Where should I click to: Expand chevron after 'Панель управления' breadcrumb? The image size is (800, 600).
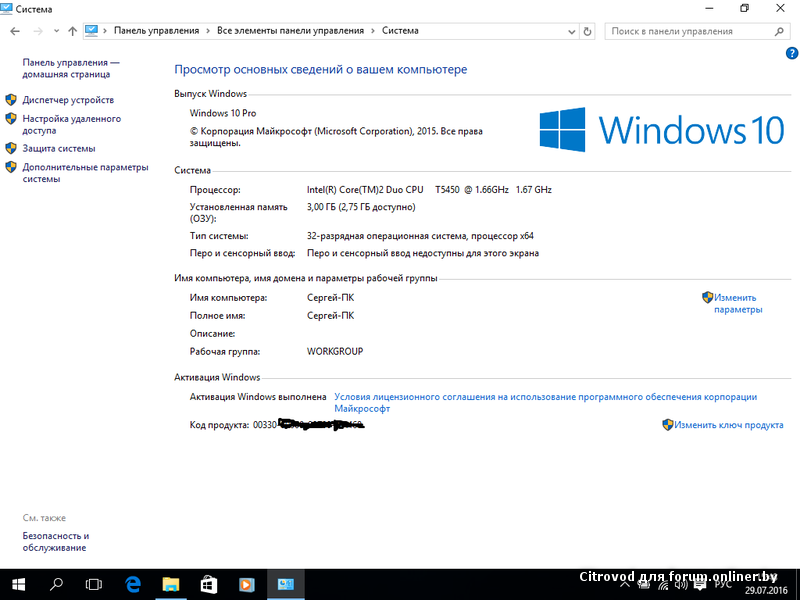click(x=208, y=31)
